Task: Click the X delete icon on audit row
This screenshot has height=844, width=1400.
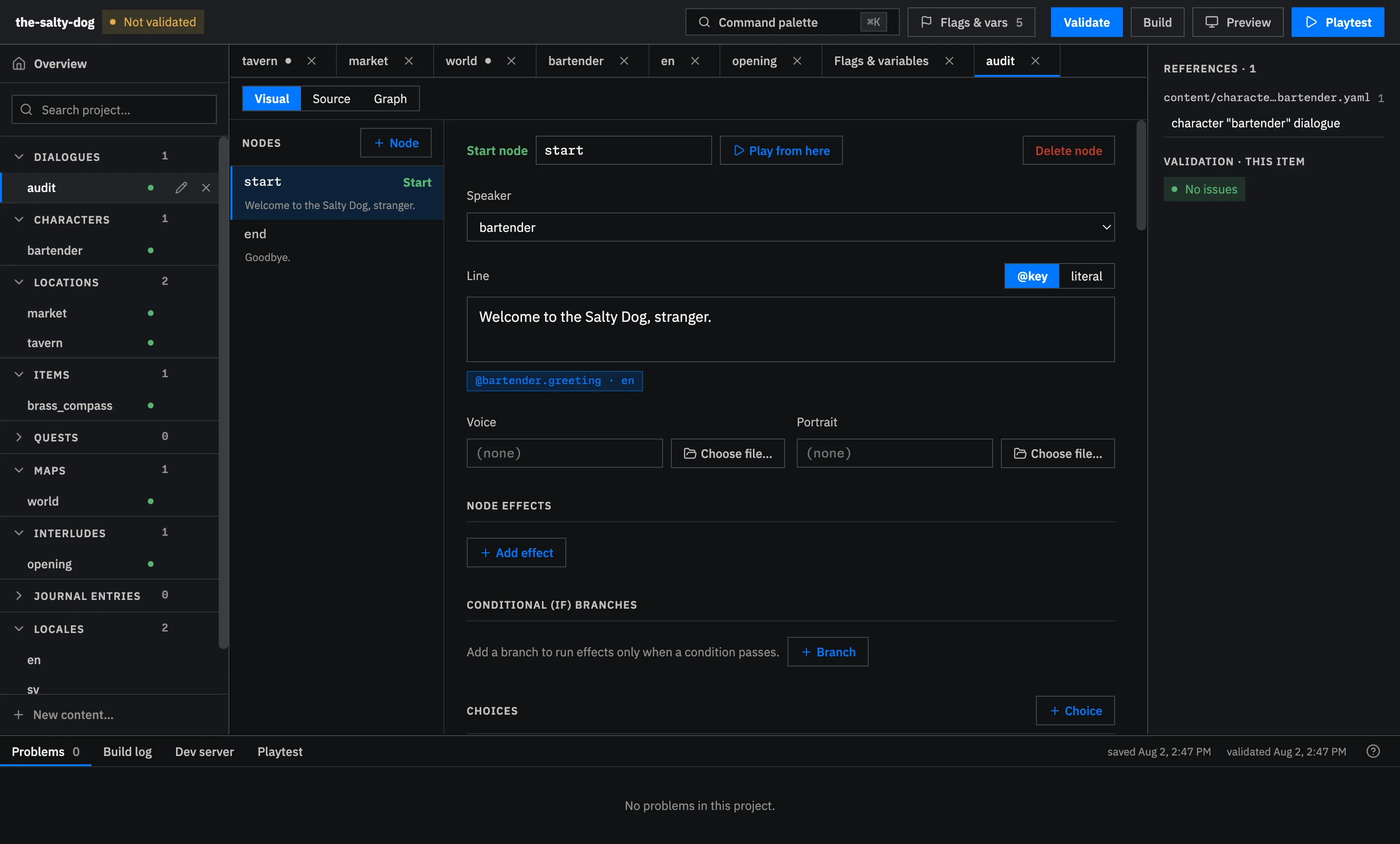Action: tap(206, 188)
